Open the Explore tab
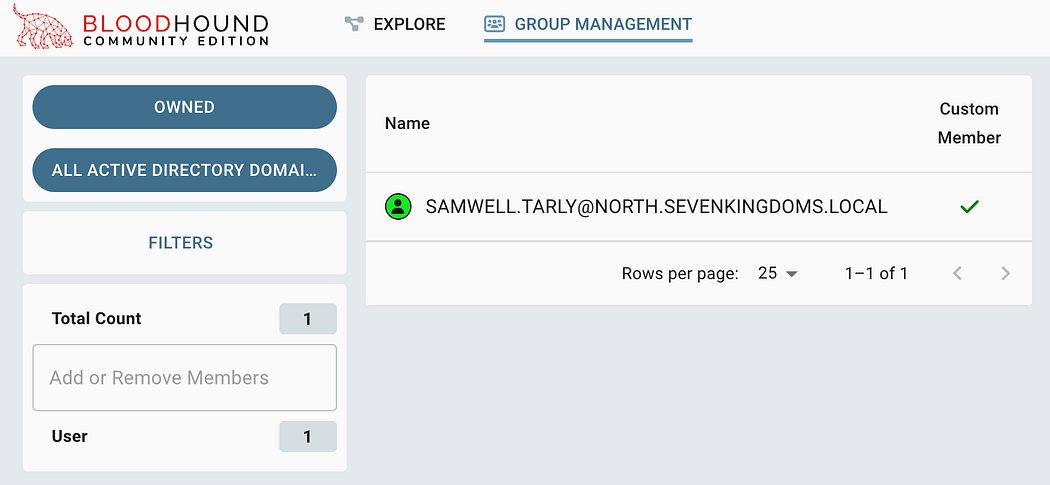1050x485 pixels. click(395, 25)
